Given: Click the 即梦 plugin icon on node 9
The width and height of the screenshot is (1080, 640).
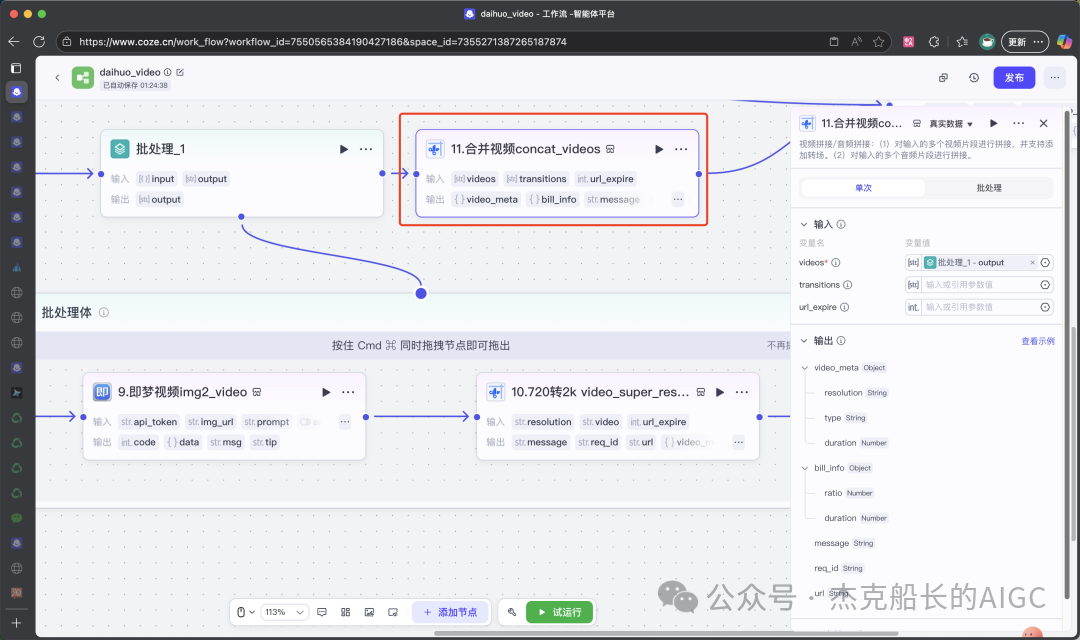Looking at the screenshot, I should (102, 392).
